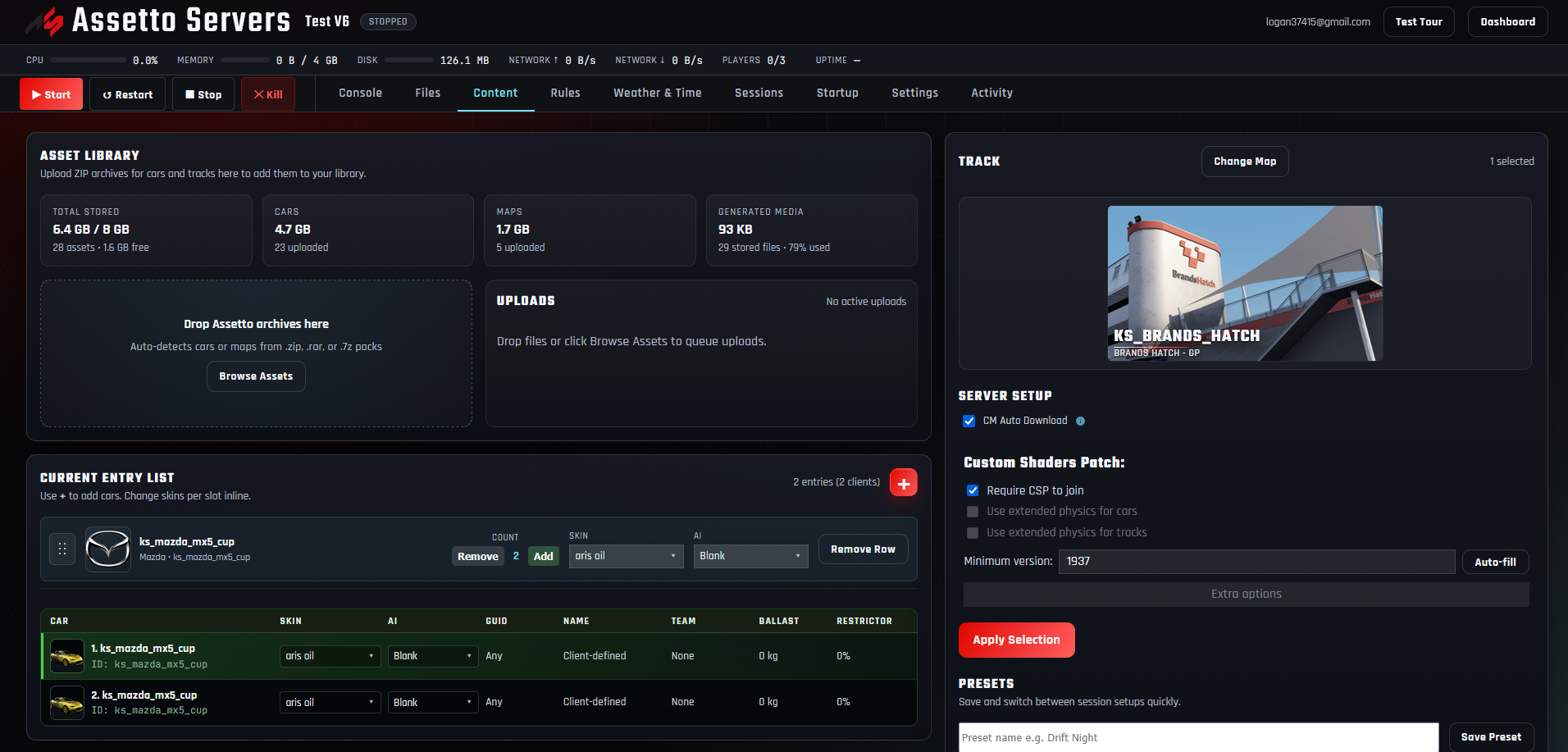Kill the server process
The image size is (1568, 752).
pyautogui.click(x=267, y=94)
